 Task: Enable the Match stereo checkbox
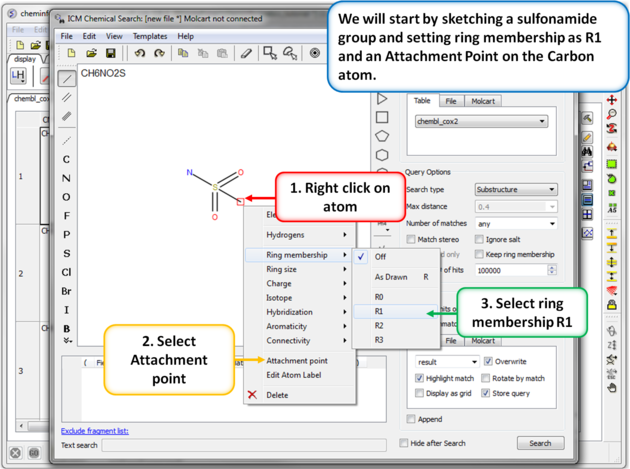pyautogui.click(x=411, y=240)
